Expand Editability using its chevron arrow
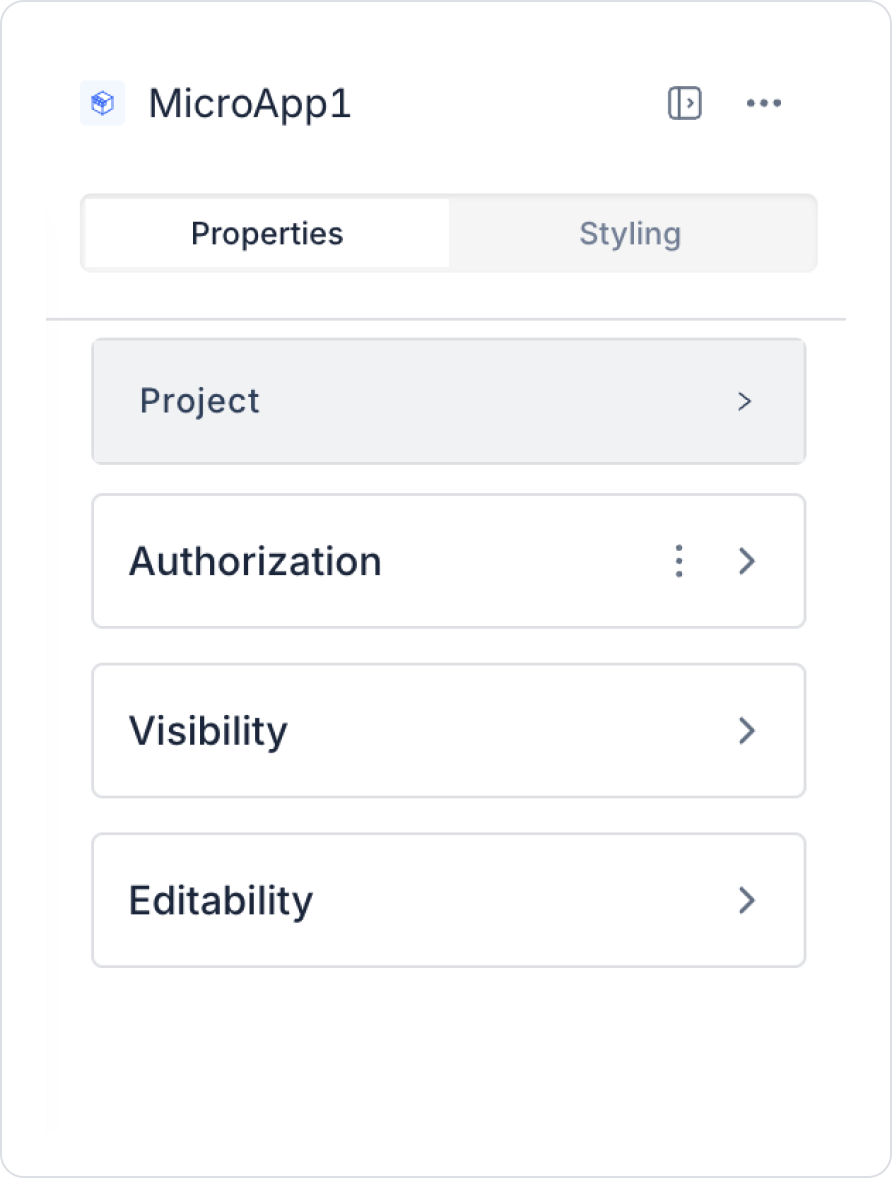Screen dimensions: 892x1178 (746, 901)
